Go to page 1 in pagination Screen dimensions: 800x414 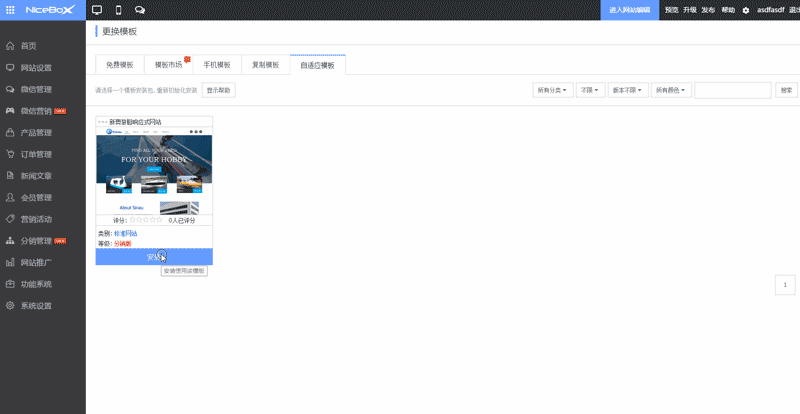pyautogui.click(x=785, y=285)
